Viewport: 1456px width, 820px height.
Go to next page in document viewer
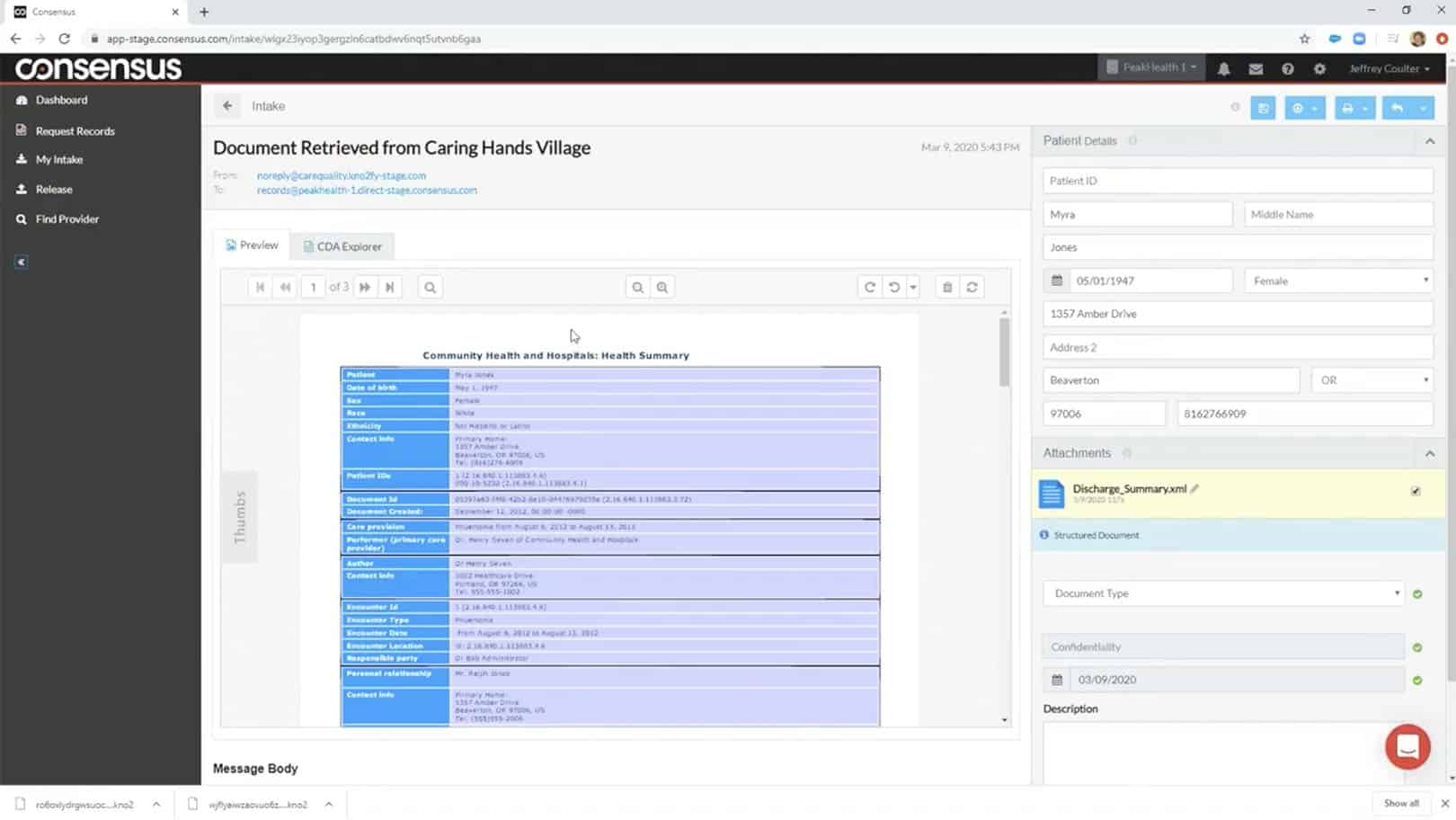point(365,288)
